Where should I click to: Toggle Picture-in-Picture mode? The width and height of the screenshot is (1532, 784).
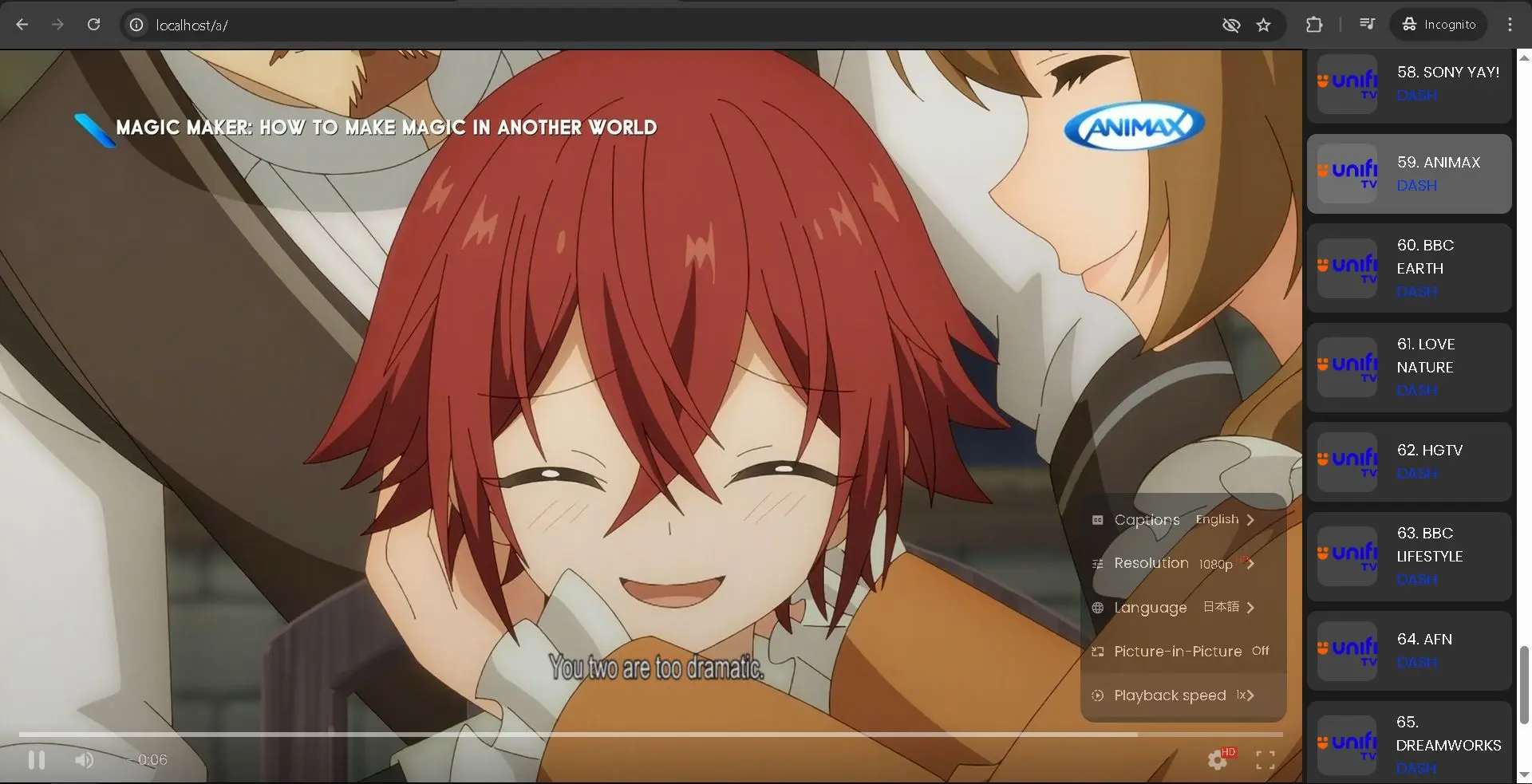click(1183, 652)
